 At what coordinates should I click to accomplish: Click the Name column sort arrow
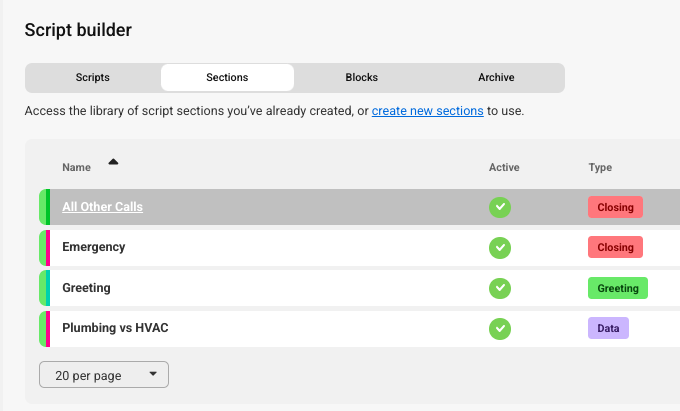[113, 162]
